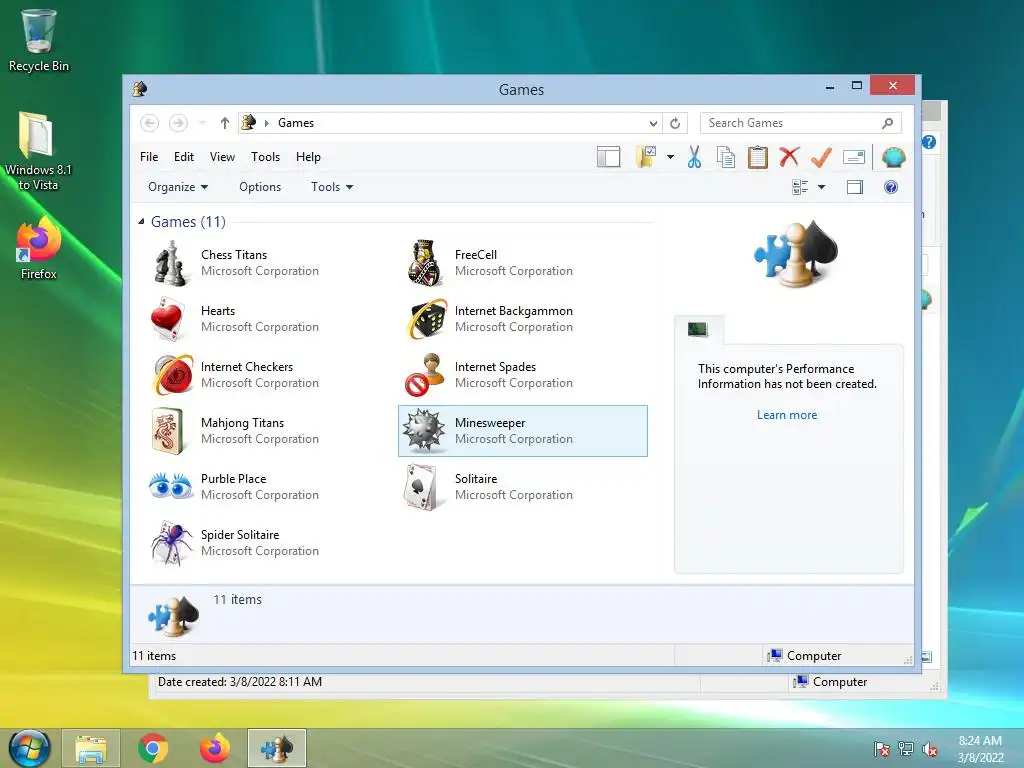Select Purble Place eyes icon
1024x768 pixels.
pos(170,487)
